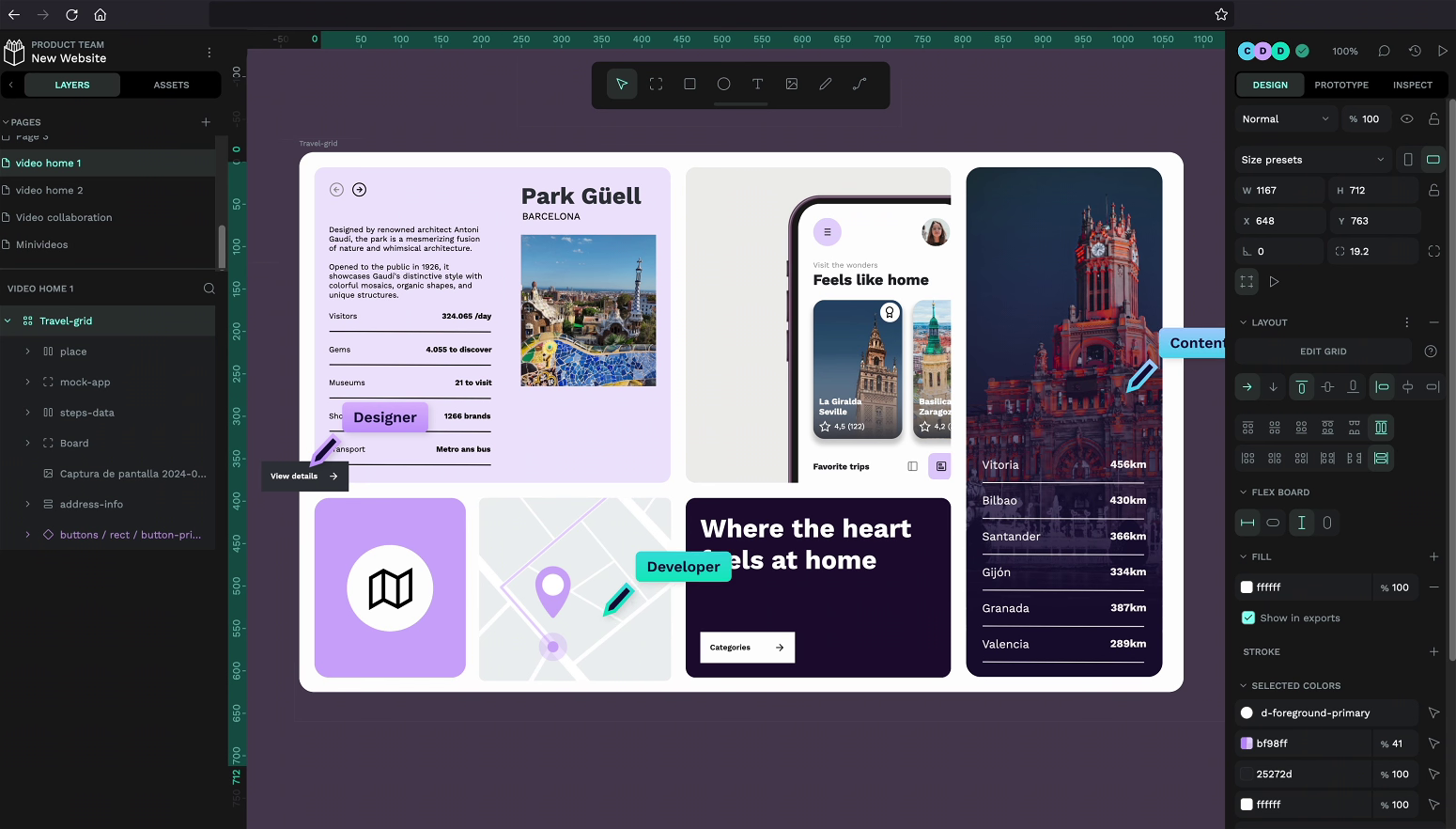Collapse the Travel-grid layer
This screenshot has height=829, width=1456.
pos(8,321)
